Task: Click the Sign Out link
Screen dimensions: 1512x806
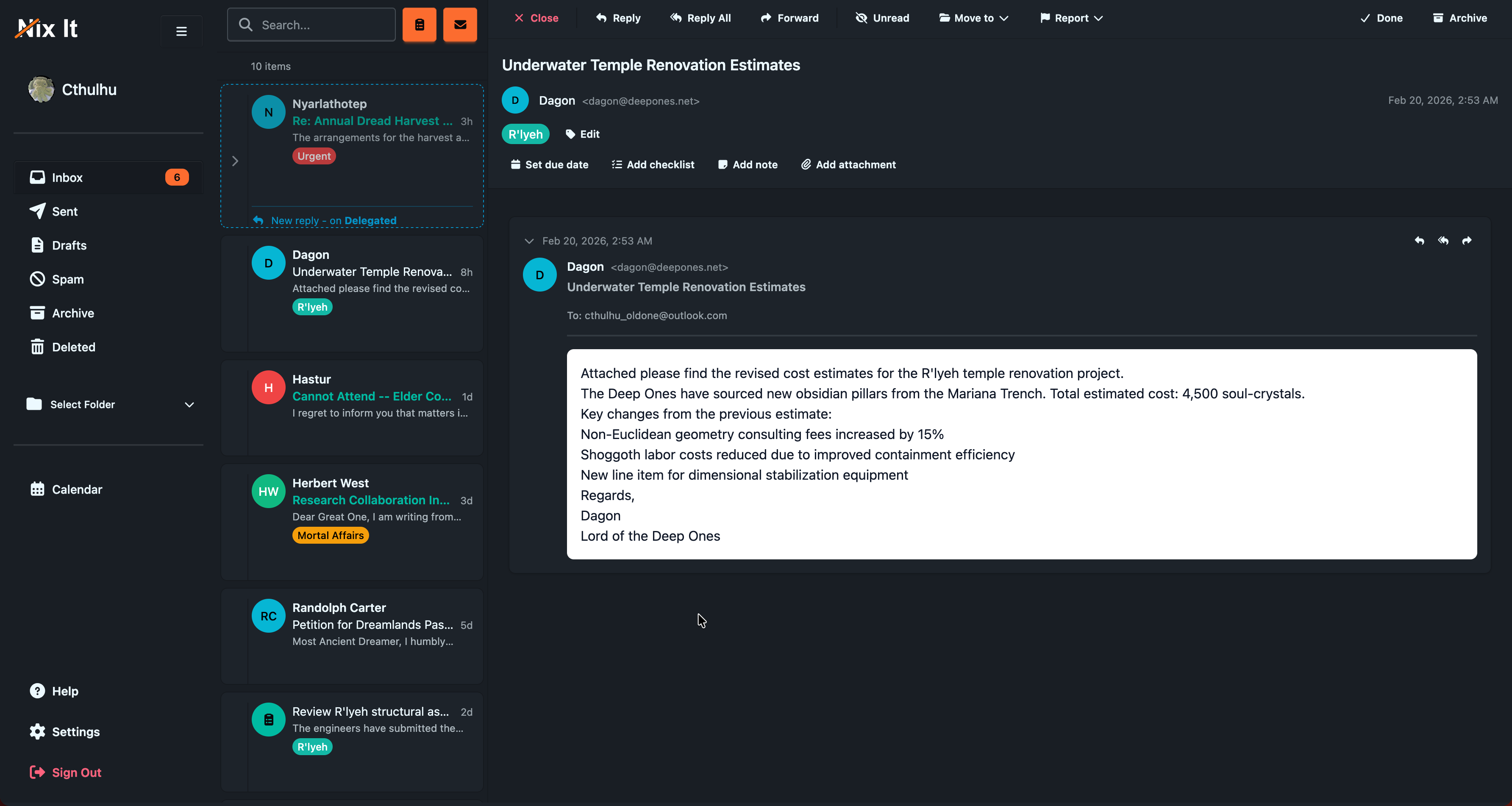Action: pos(75,772)
